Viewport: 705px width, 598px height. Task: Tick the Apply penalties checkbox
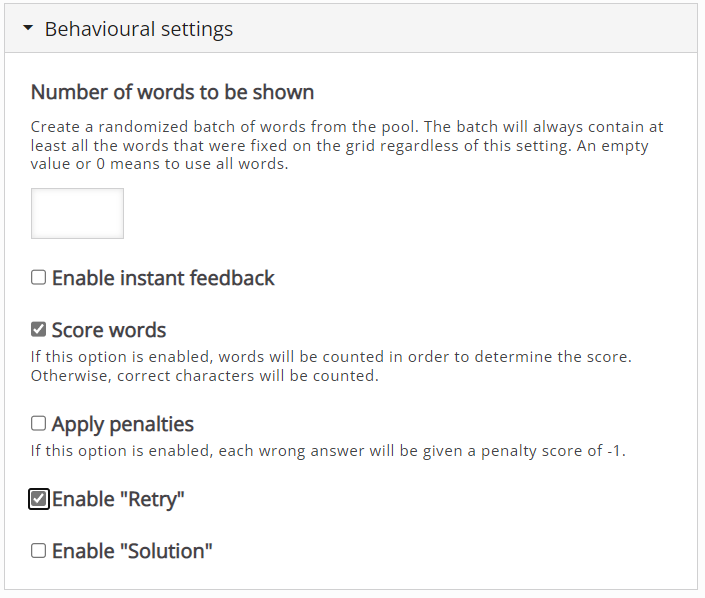(x=38, y=423)
